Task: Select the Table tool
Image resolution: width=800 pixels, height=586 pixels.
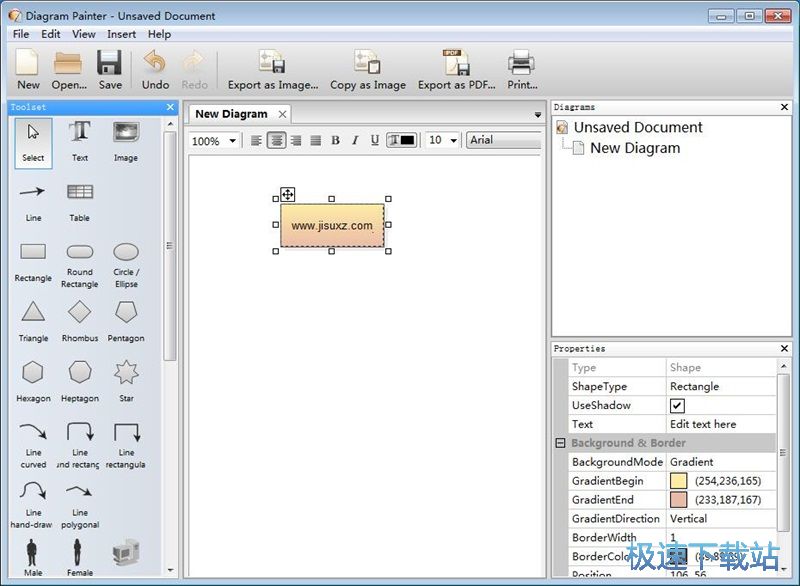Action: [x=80, y=199]
